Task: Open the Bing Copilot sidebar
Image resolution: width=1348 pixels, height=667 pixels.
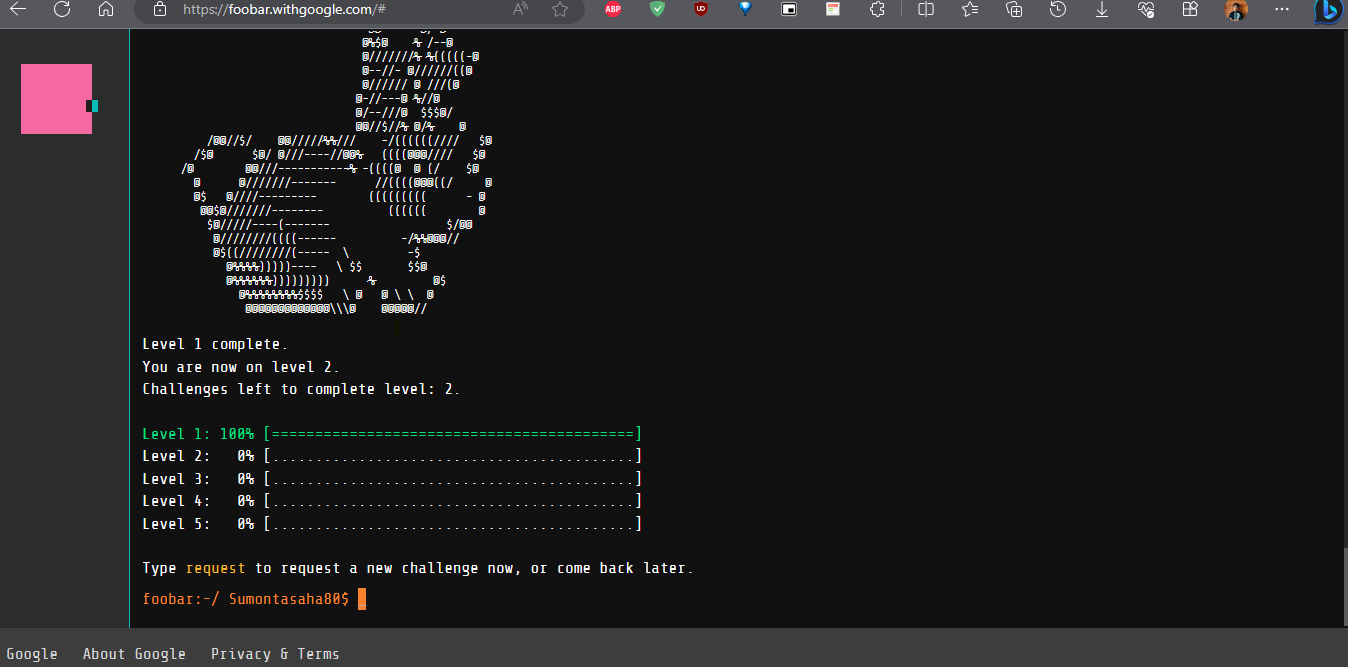Action: pyautogui.click(x=1328, y=10)
